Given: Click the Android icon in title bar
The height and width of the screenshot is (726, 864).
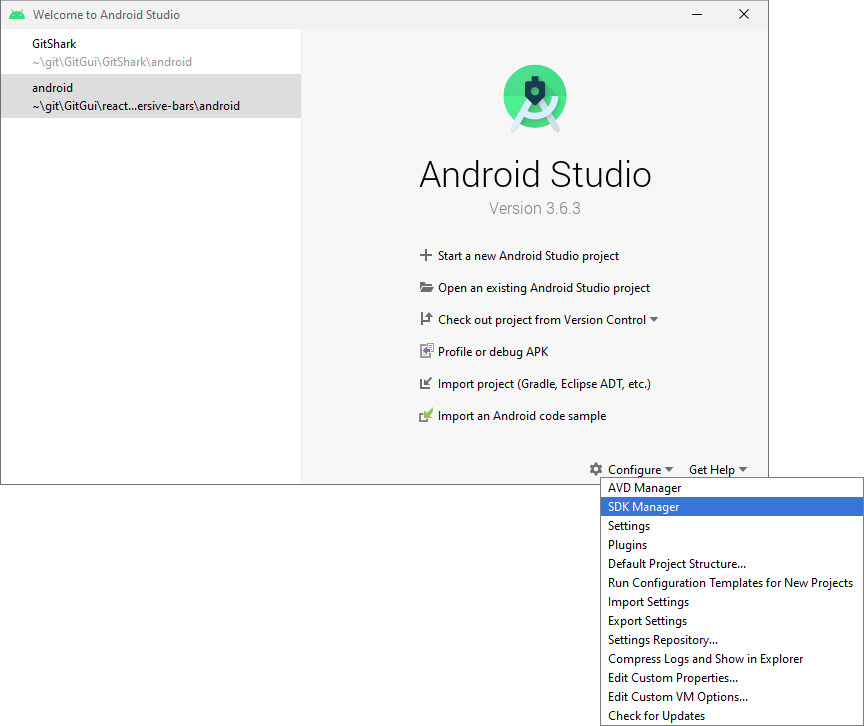Looking at the screenshot, I should tap(17, 14).
